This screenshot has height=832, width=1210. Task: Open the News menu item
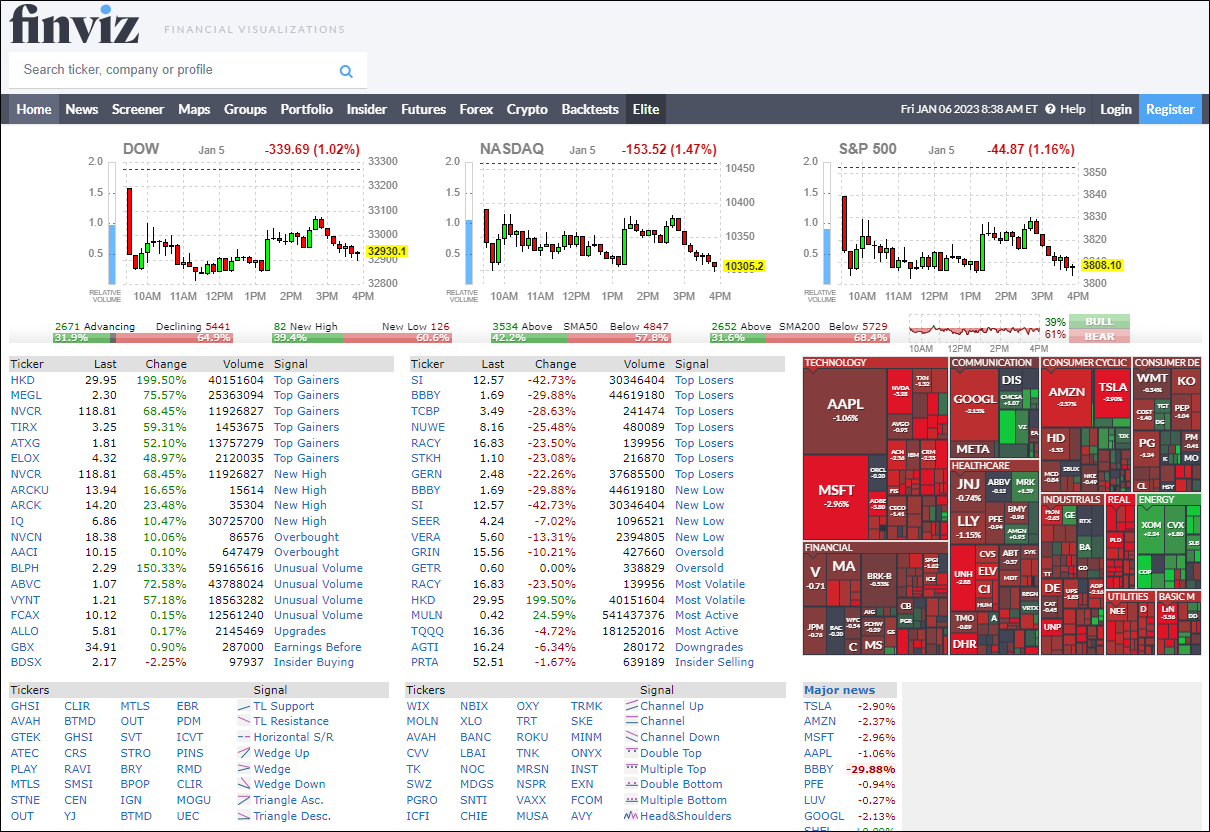(82, 109)
